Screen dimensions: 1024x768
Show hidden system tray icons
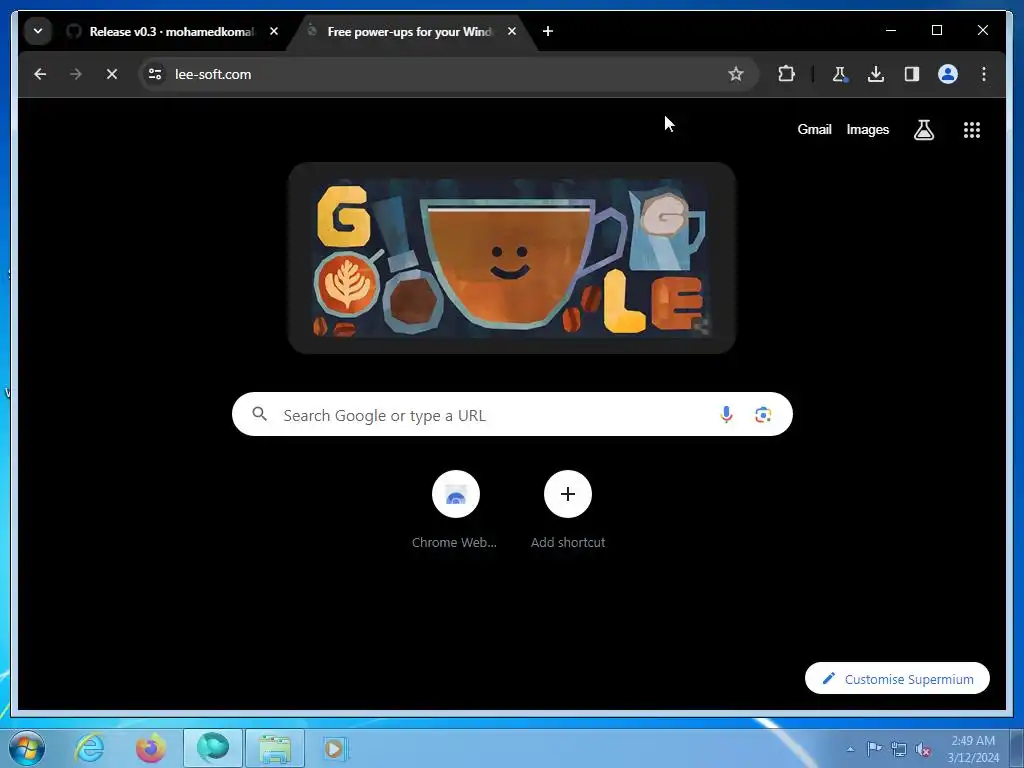[x=850, y=749]
